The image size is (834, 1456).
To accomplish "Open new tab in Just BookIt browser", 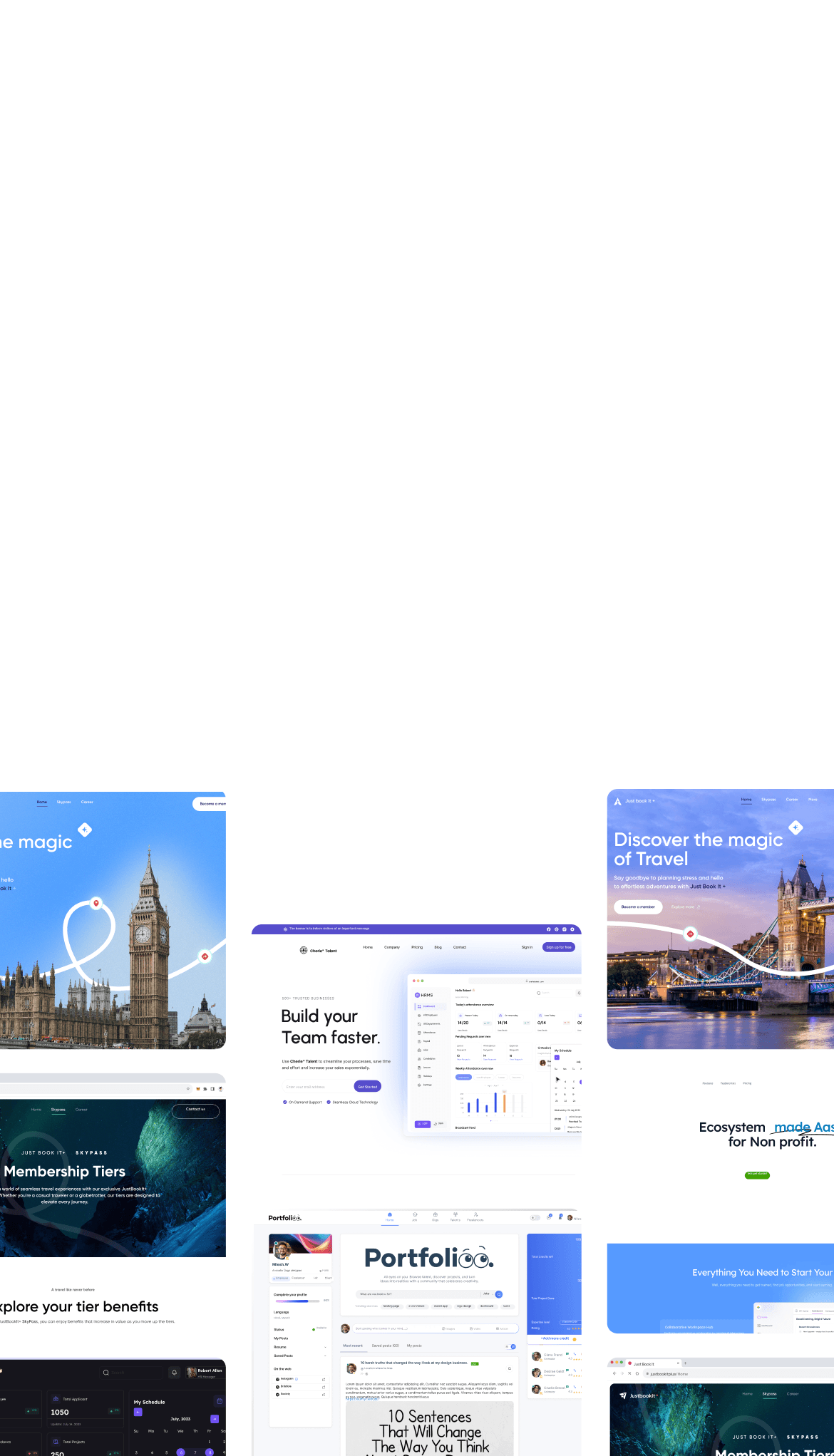I will point(685,1363).
